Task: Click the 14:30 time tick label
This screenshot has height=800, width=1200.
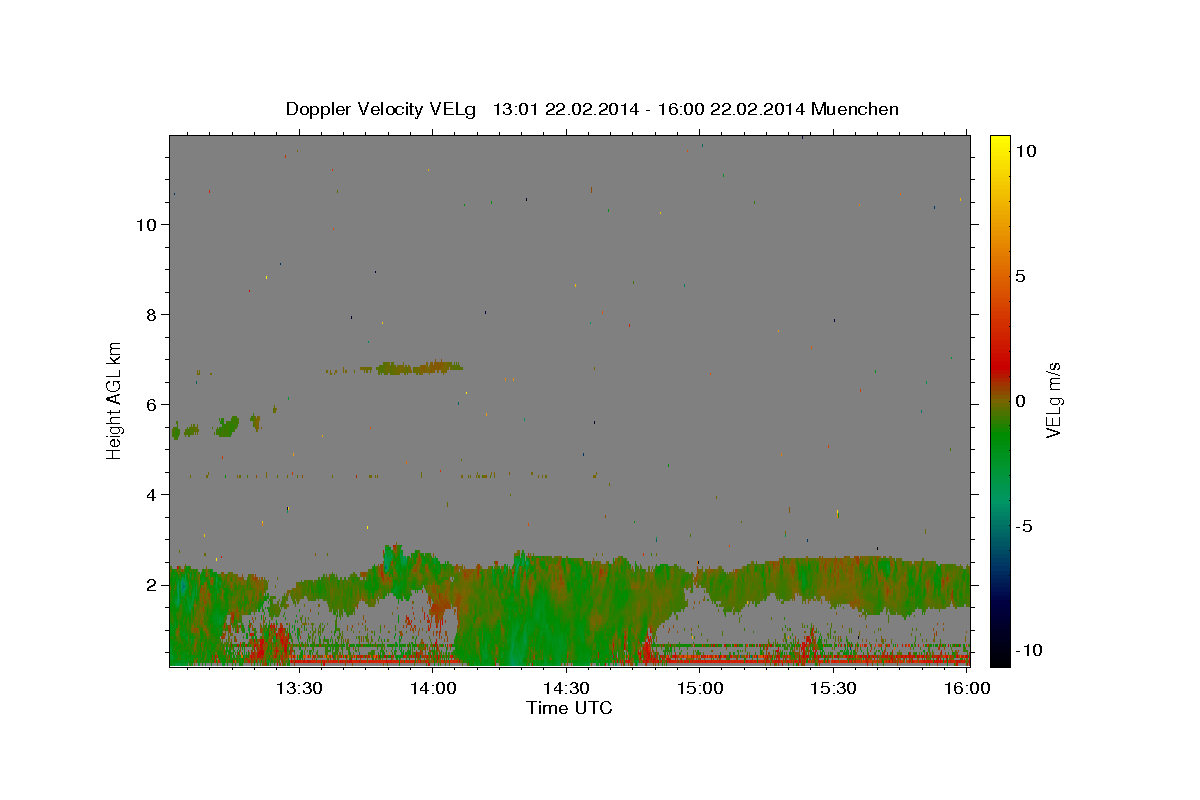Action: coord(567,688)
